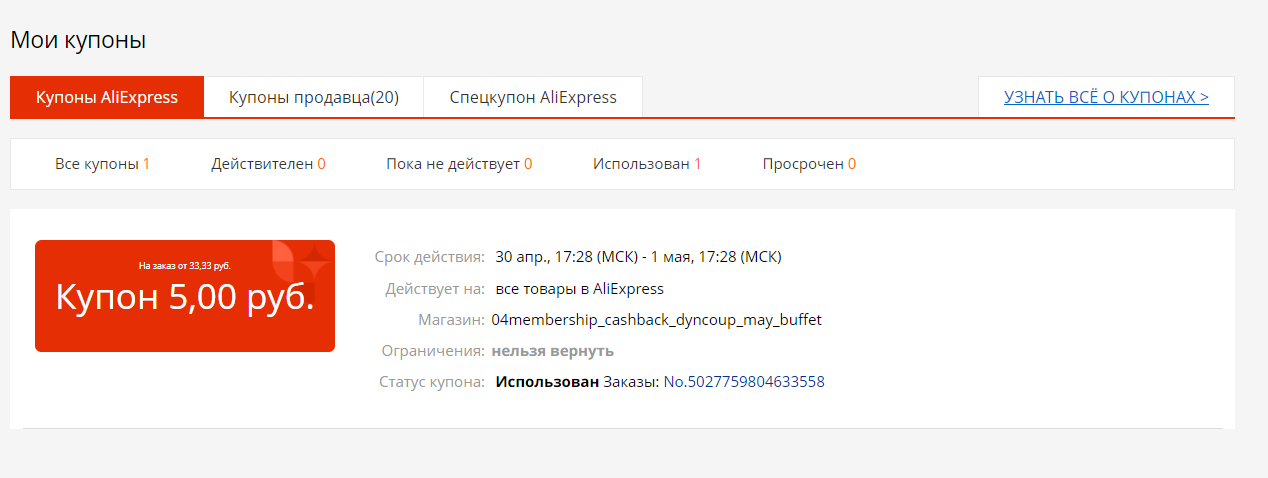Viewport: 1268px width, 478px height.
Task: Click the Мои купоны heading
Action: coord(78,41)
